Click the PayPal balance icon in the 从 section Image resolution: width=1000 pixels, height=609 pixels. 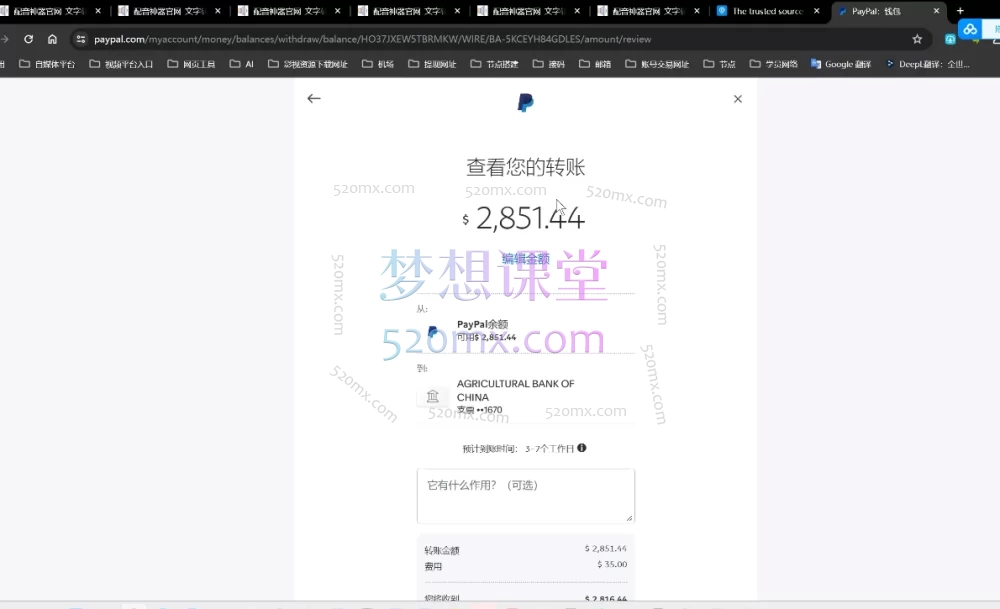[x=434, y=331]
